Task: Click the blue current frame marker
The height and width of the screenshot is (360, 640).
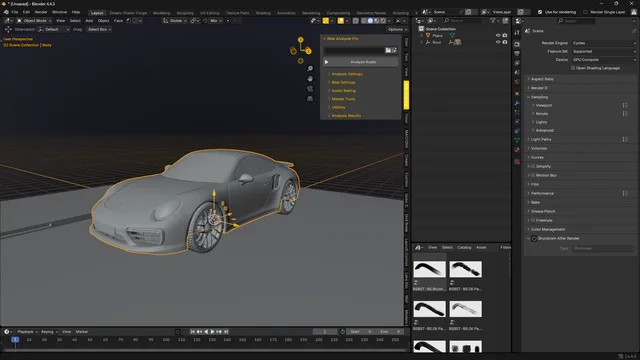Action: (15, 340)
